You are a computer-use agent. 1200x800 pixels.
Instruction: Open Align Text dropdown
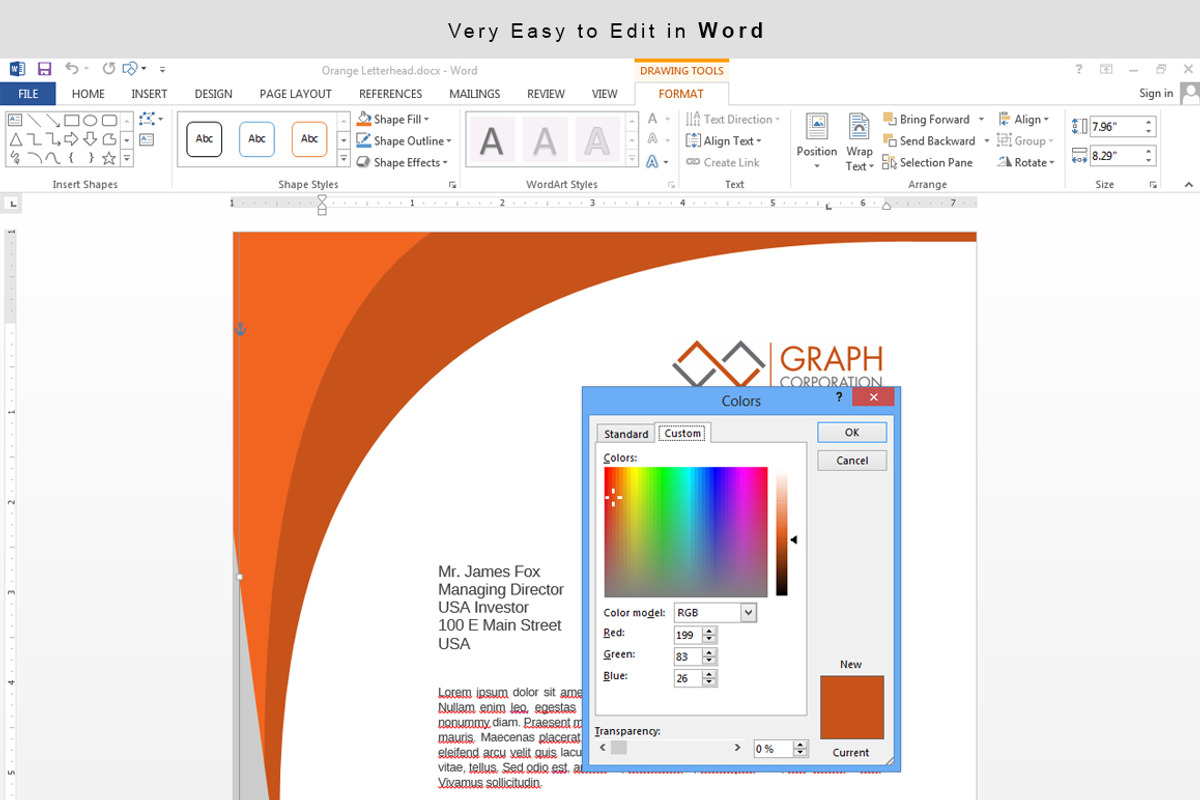[x=724, y=141]
